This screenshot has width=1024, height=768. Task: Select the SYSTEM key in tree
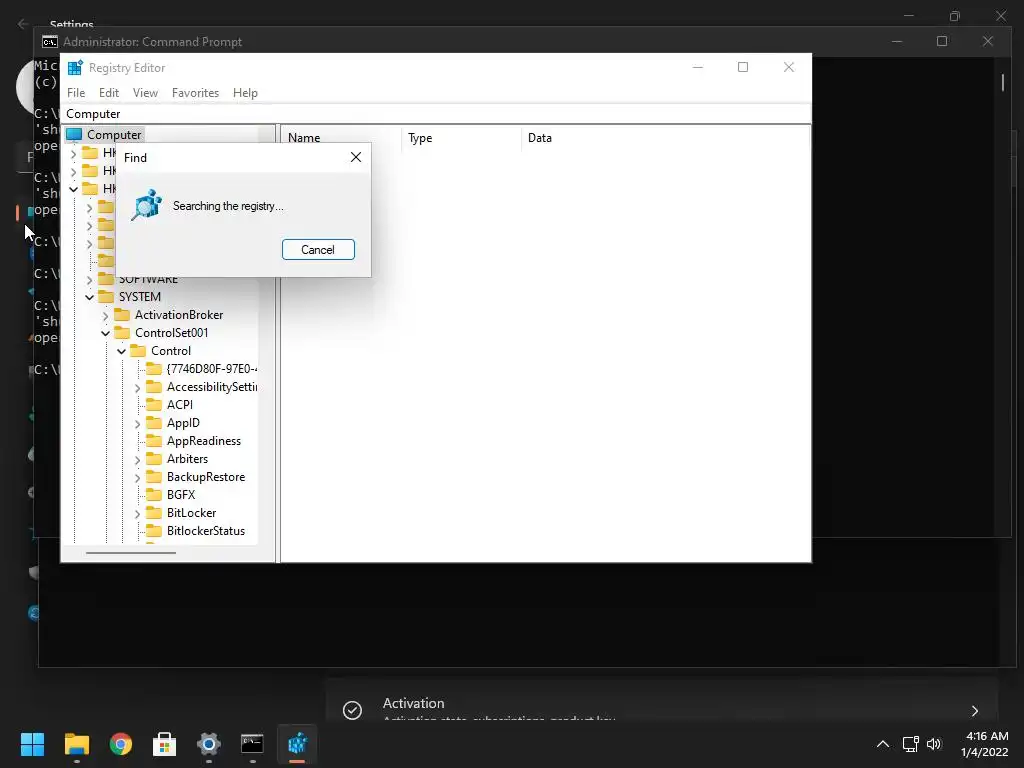[x=140, y=296]
